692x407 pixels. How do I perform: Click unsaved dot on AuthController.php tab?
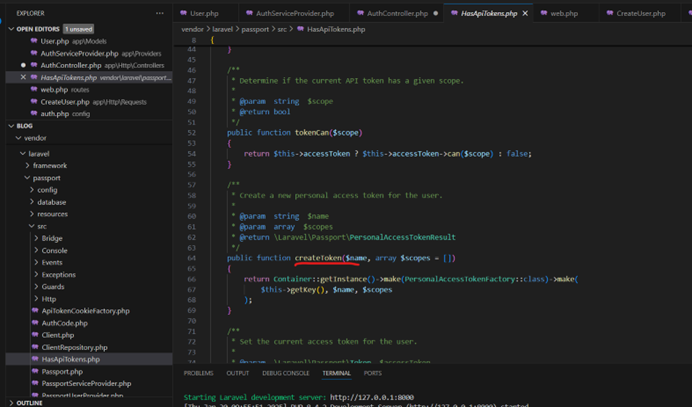(x=436, y=13)
